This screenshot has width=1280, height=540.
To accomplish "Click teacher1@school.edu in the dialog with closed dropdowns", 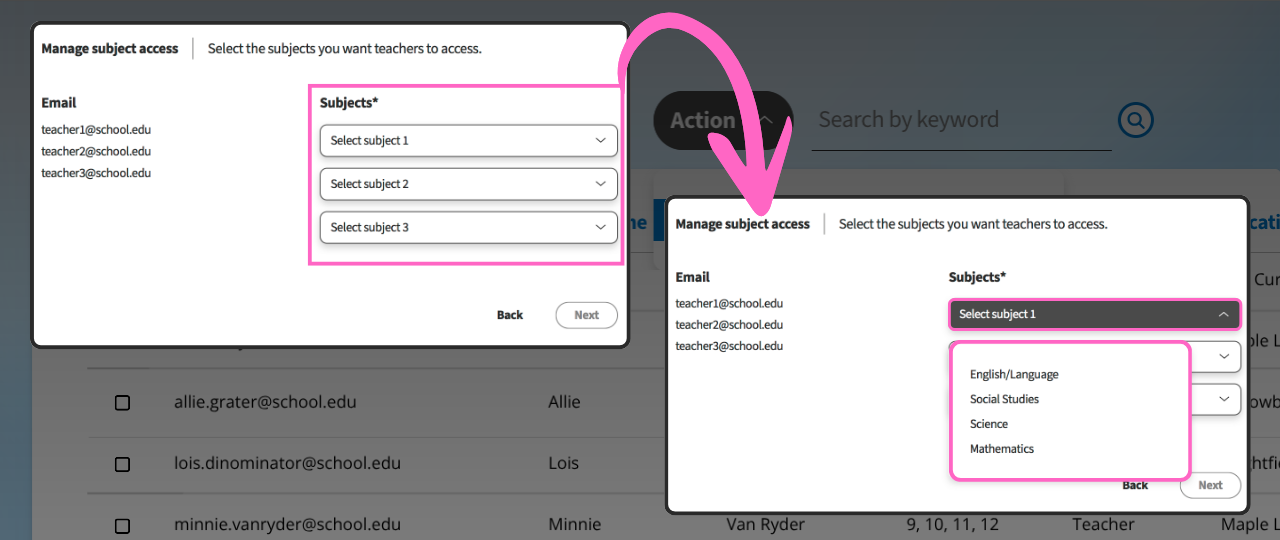I will point(96,130).
